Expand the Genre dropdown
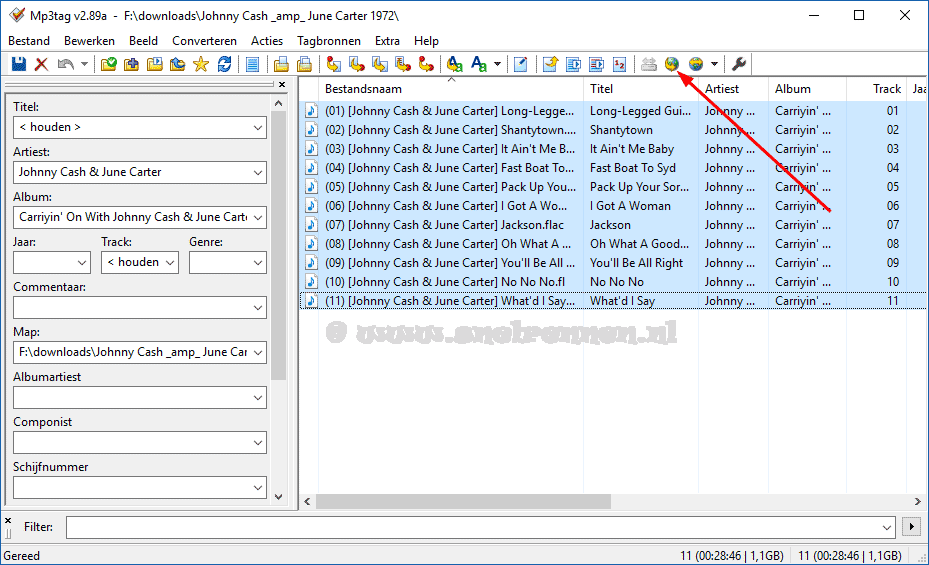This screenshot has height=565, width=929. [258, 262]
